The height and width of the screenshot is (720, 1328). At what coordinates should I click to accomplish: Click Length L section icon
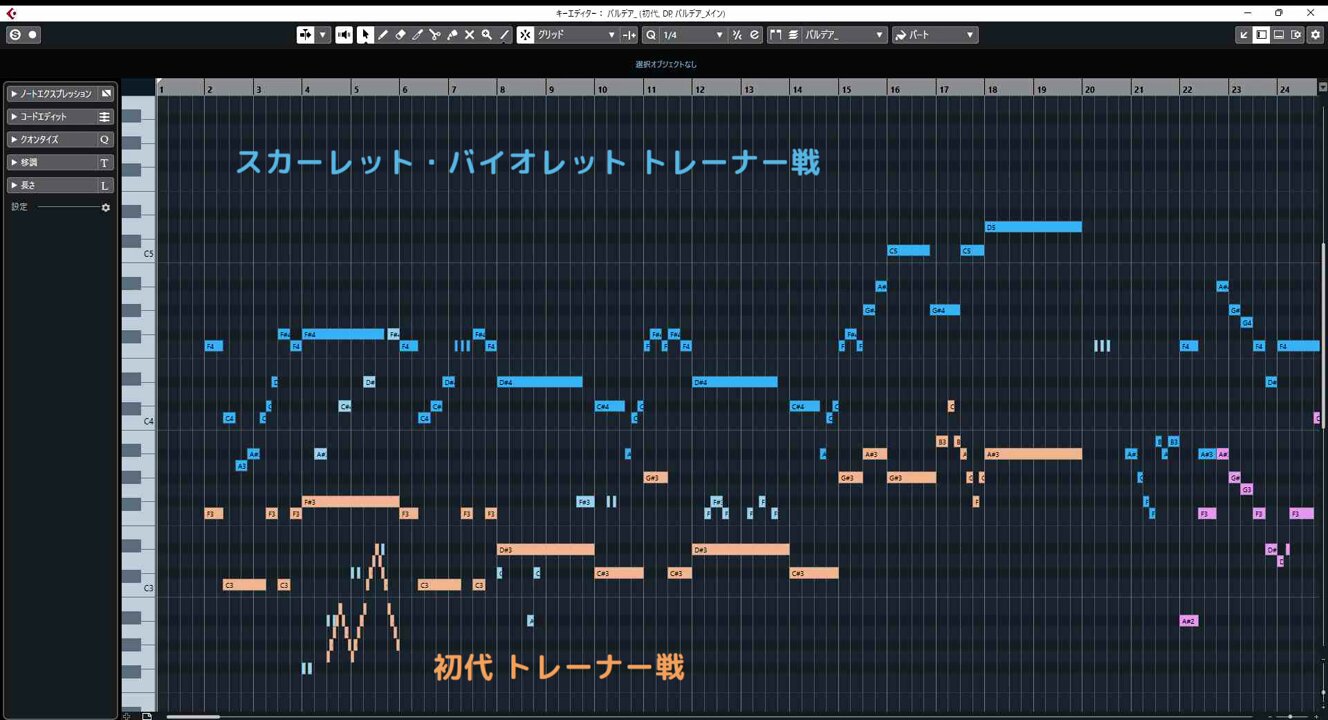pos(106,185)
